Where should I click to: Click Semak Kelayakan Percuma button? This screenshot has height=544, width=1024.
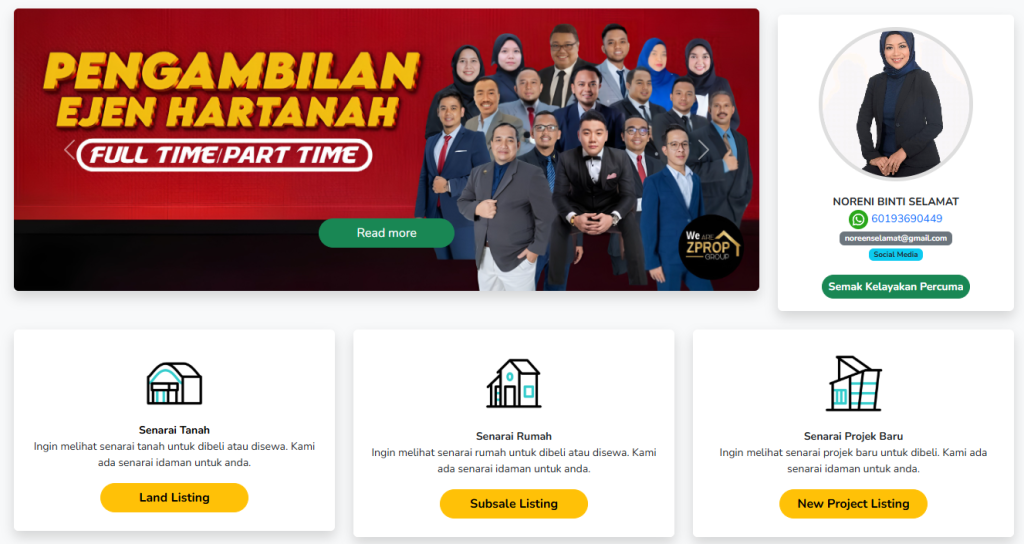click(896, 287)
